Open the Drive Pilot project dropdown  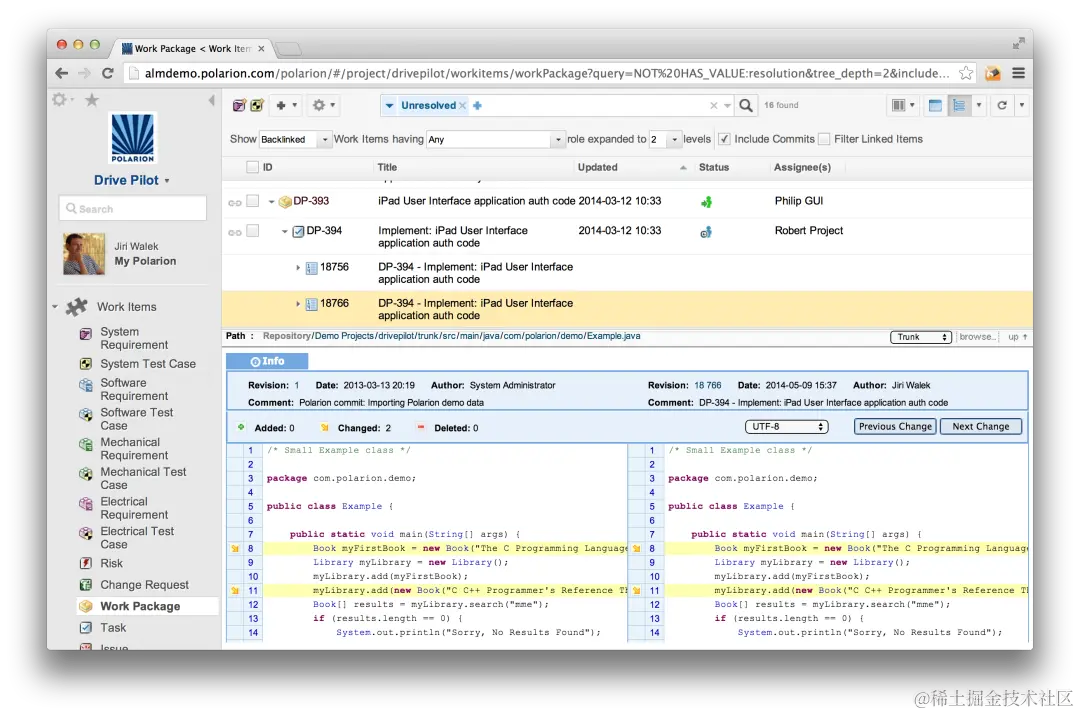[x=132, y=180]
